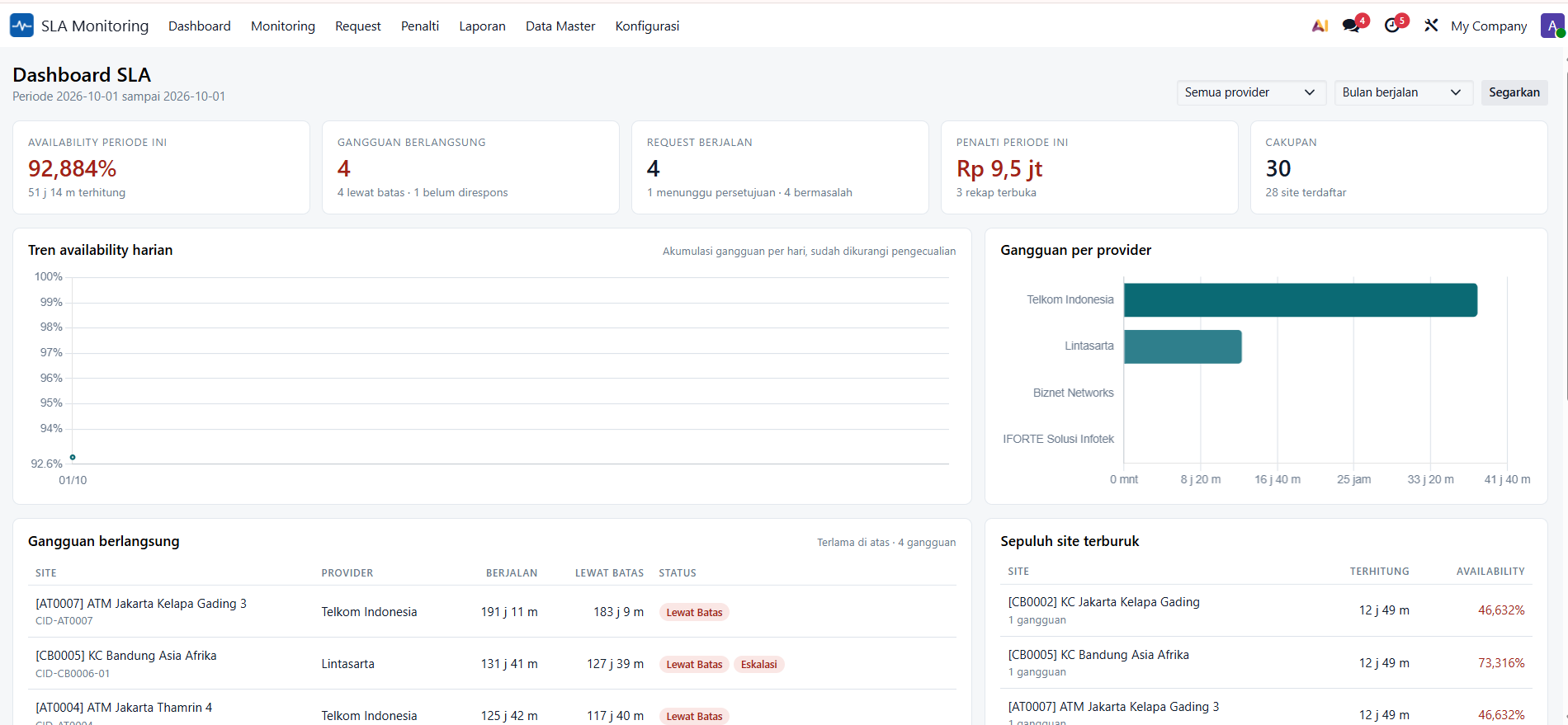Expand the Semua provider dropdown

pyautogui.click(x=1251, y=92)
